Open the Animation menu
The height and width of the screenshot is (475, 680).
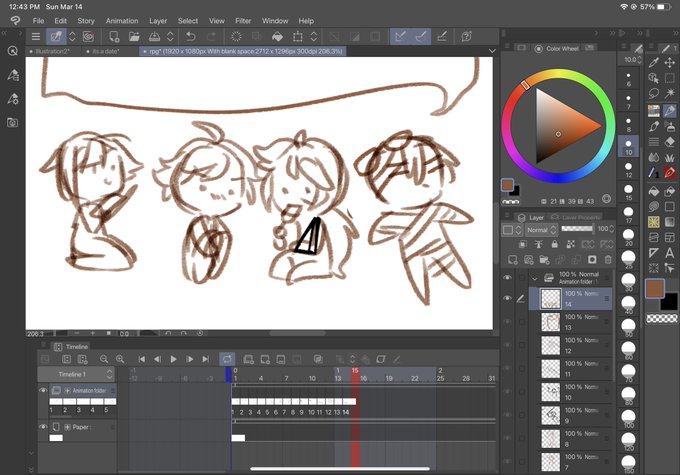122,21
